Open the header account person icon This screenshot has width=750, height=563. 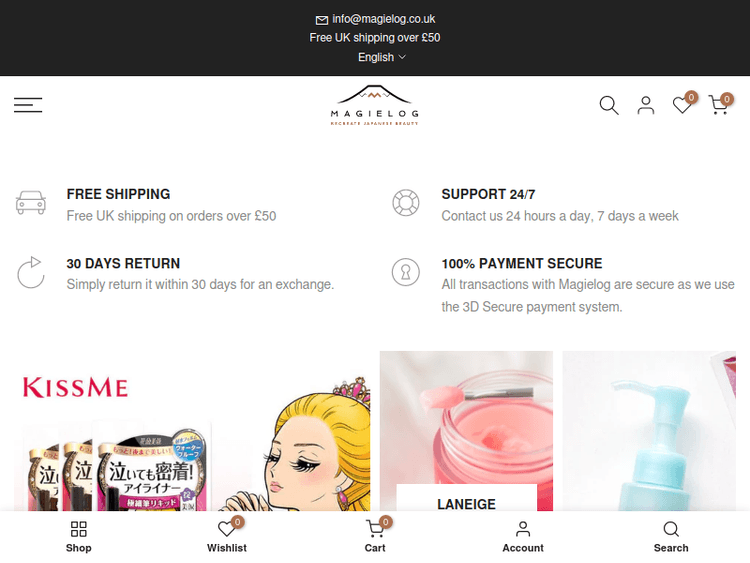click(645, 105)
